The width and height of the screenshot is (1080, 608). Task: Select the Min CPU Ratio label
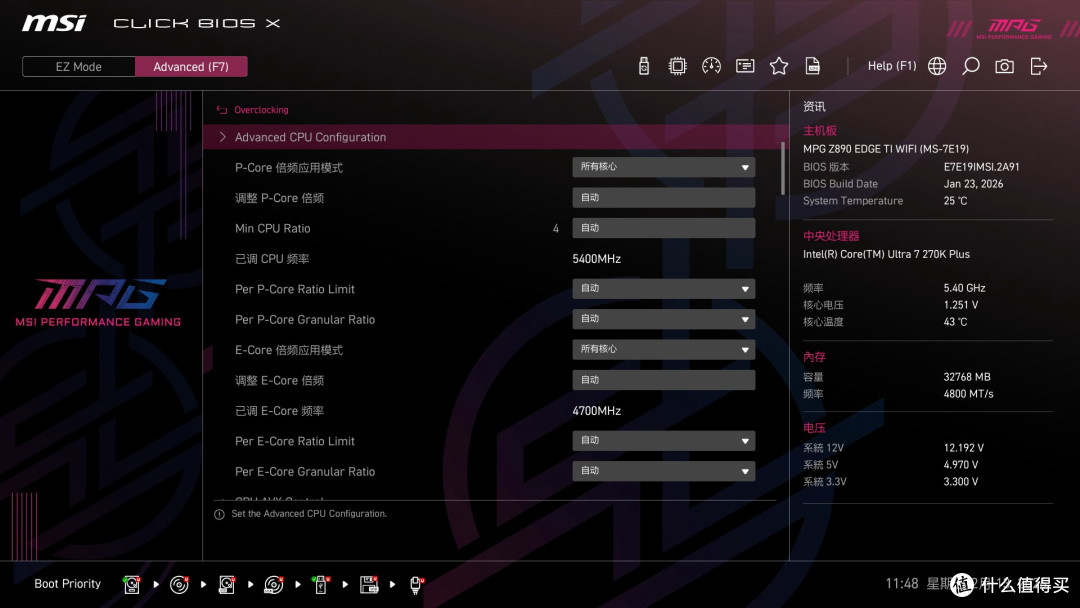(273, 229)
